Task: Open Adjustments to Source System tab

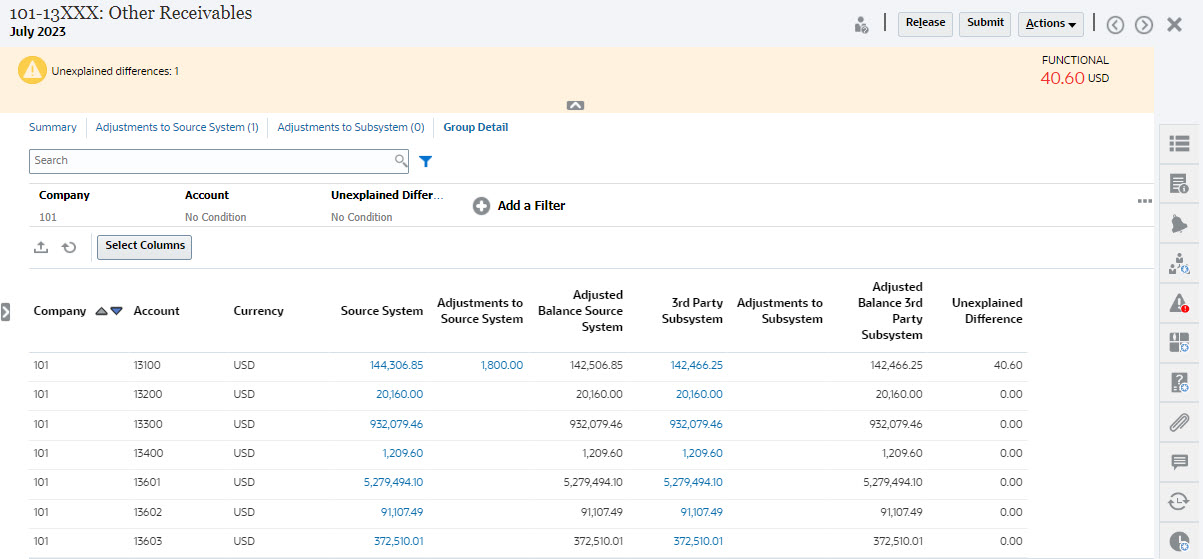Action: 177,128
